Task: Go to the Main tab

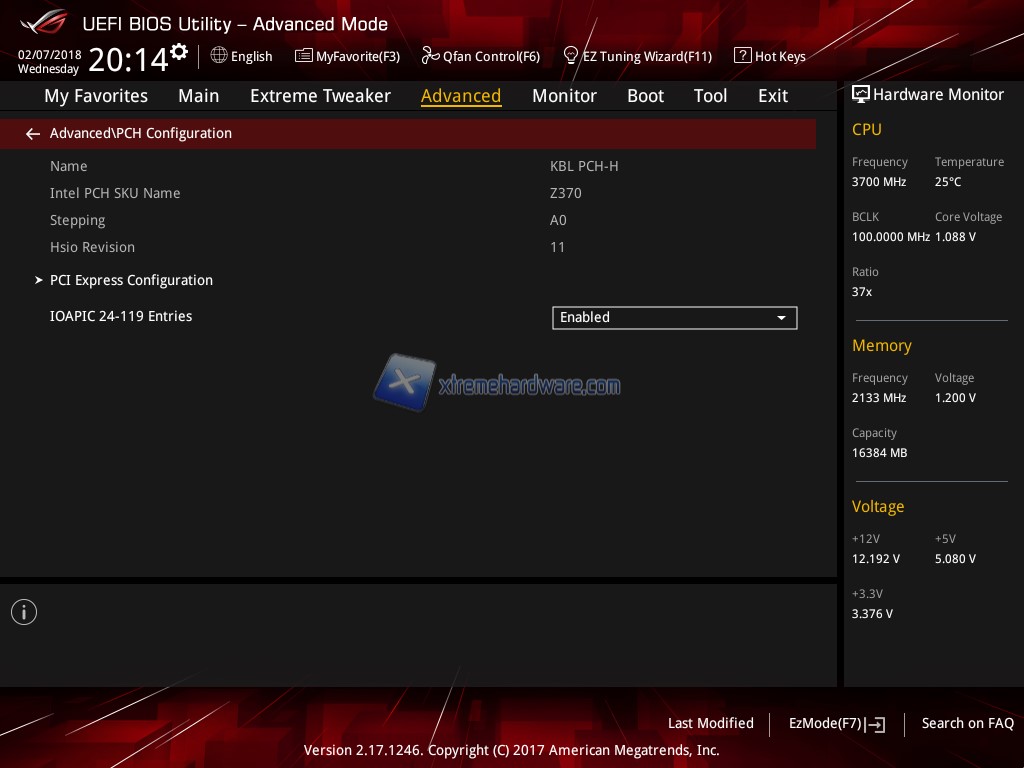Action: click(198, 96)
